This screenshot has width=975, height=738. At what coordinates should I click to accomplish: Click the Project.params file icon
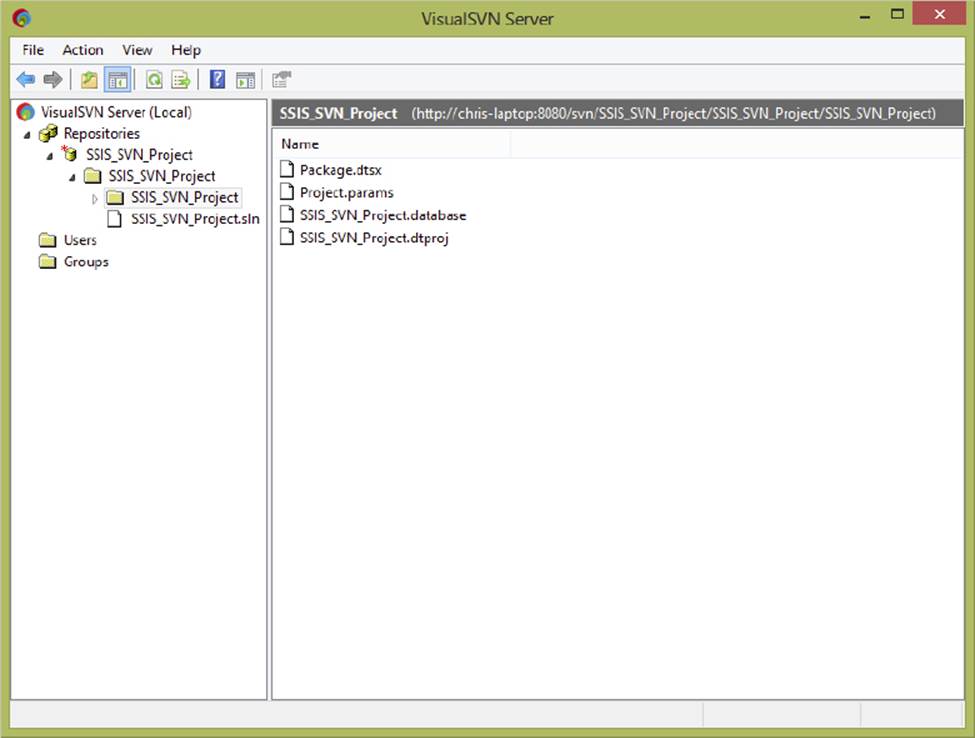point(287,192)
